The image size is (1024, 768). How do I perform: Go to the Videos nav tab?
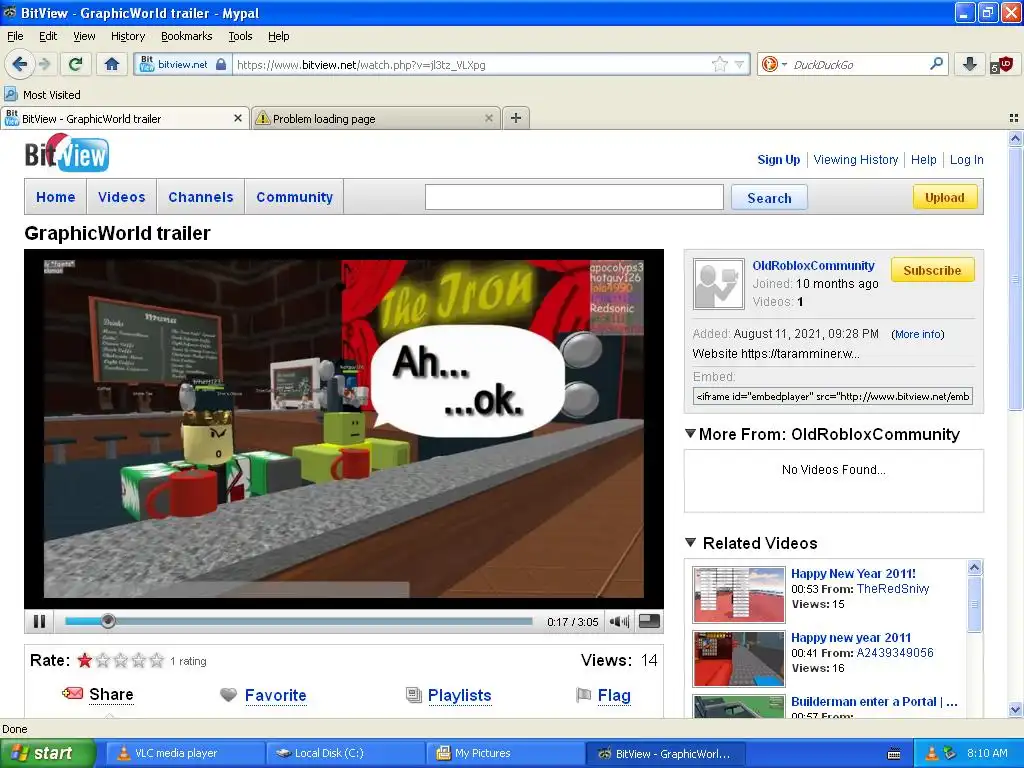[121, 197]
